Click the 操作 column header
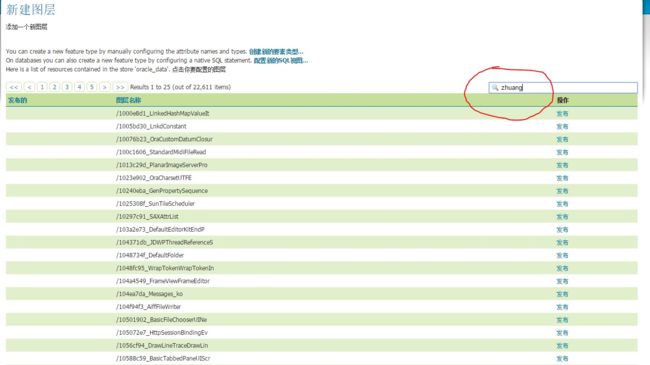The image size is (650, 365). [563, 100]
